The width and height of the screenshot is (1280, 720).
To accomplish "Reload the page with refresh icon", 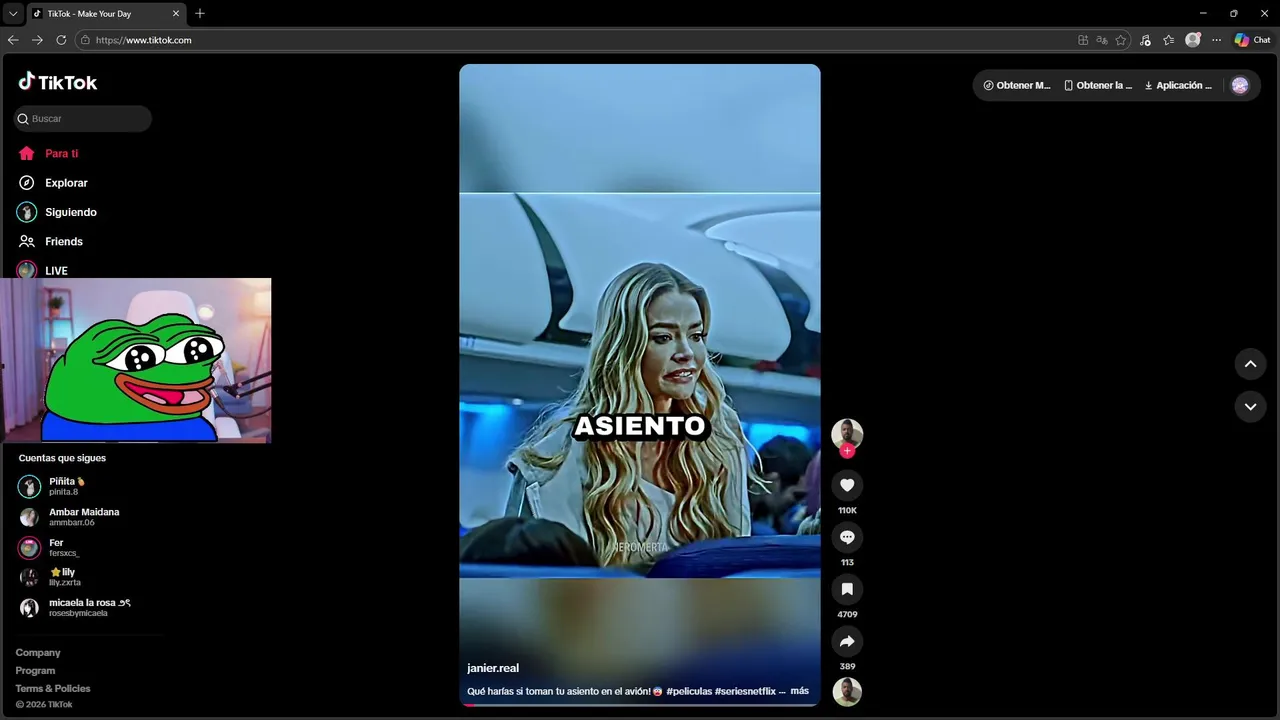I will (x=61, y=40).
